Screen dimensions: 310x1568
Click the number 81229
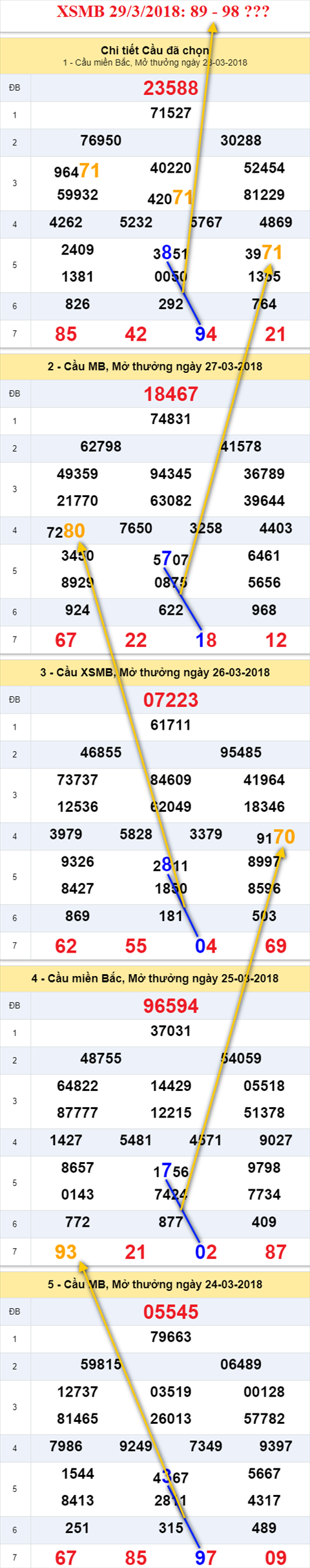(264, 195)
